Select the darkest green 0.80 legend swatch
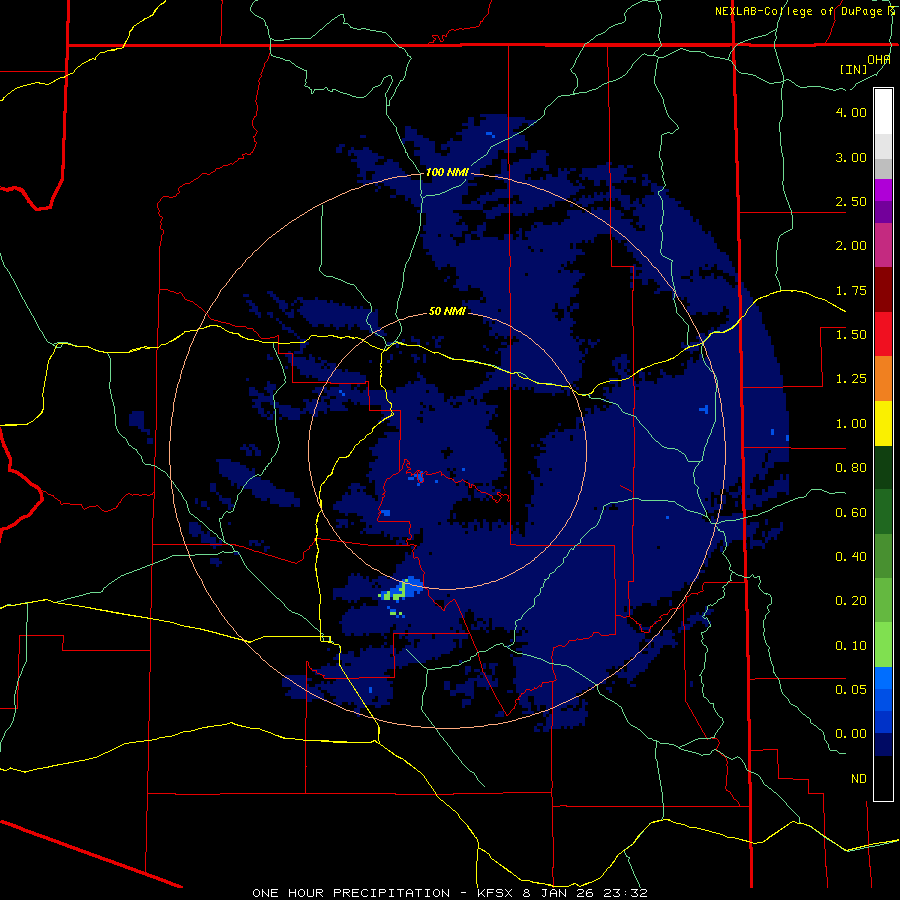The image size is (900, 900). click(x=883, y=467)
